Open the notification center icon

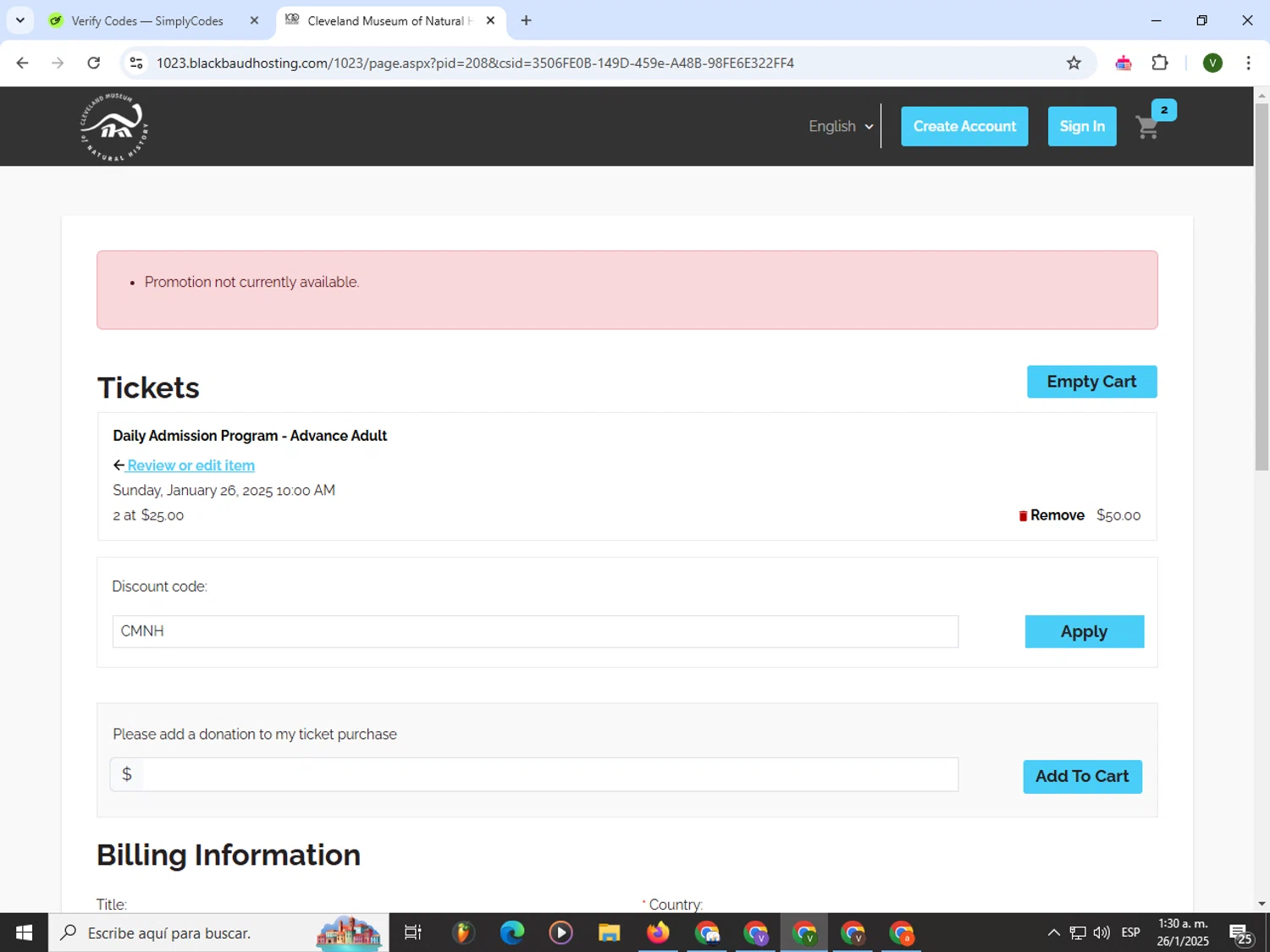[x=1242, y=933]
